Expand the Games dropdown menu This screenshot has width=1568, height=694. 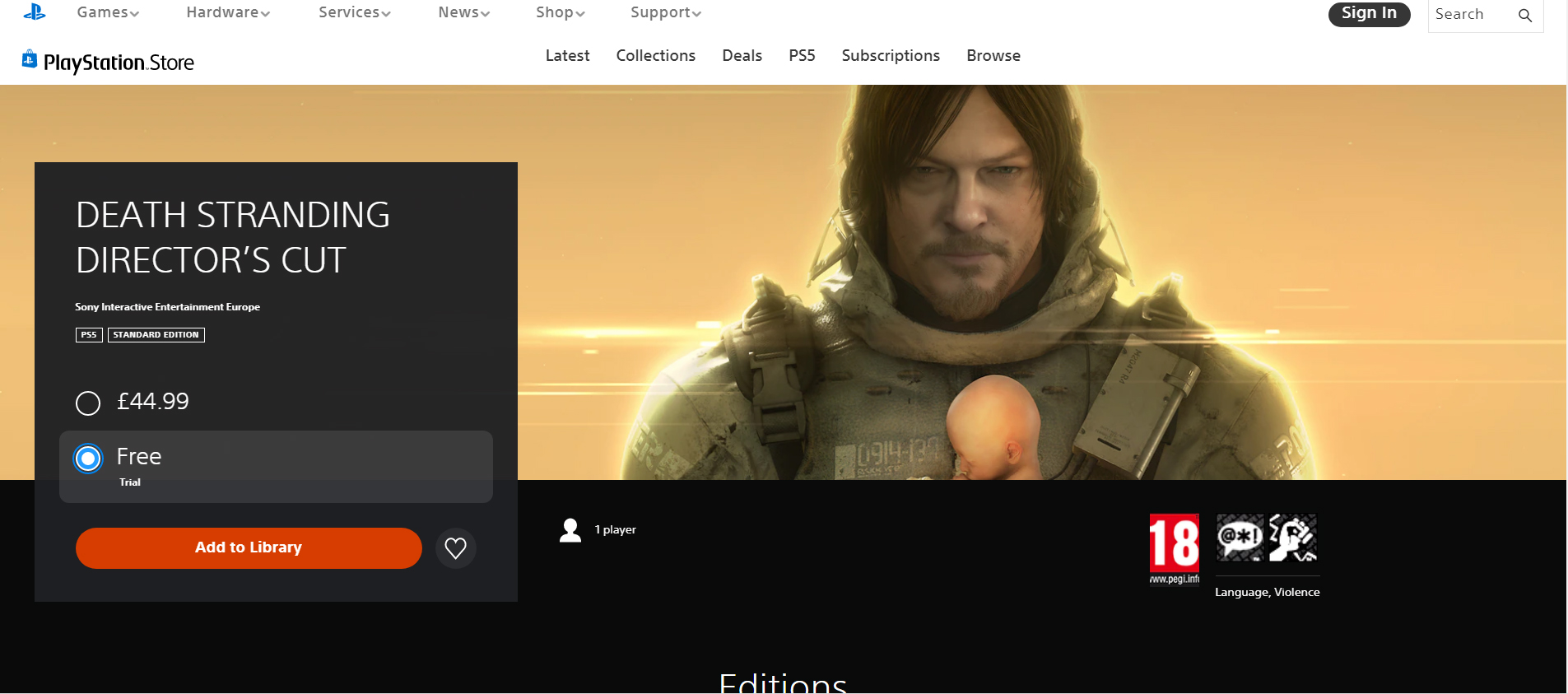108,12
